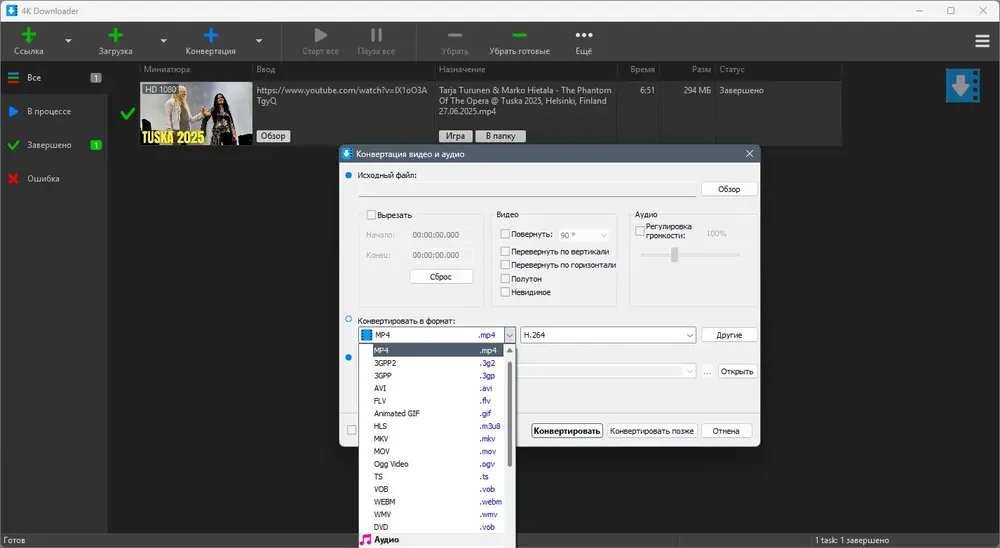The width and height of the screenshot is (1000, 548).
Task: Expand the Конвертация dropdown arrow
Action: click(x=259, y=41)
